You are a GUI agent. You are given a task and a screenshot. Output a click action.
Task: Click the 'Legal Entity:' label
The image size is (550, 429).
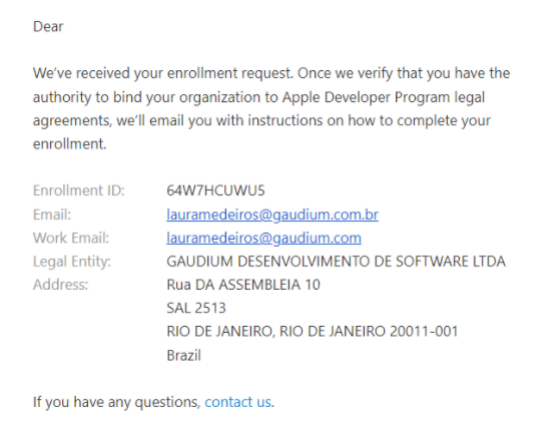[72, 262]
